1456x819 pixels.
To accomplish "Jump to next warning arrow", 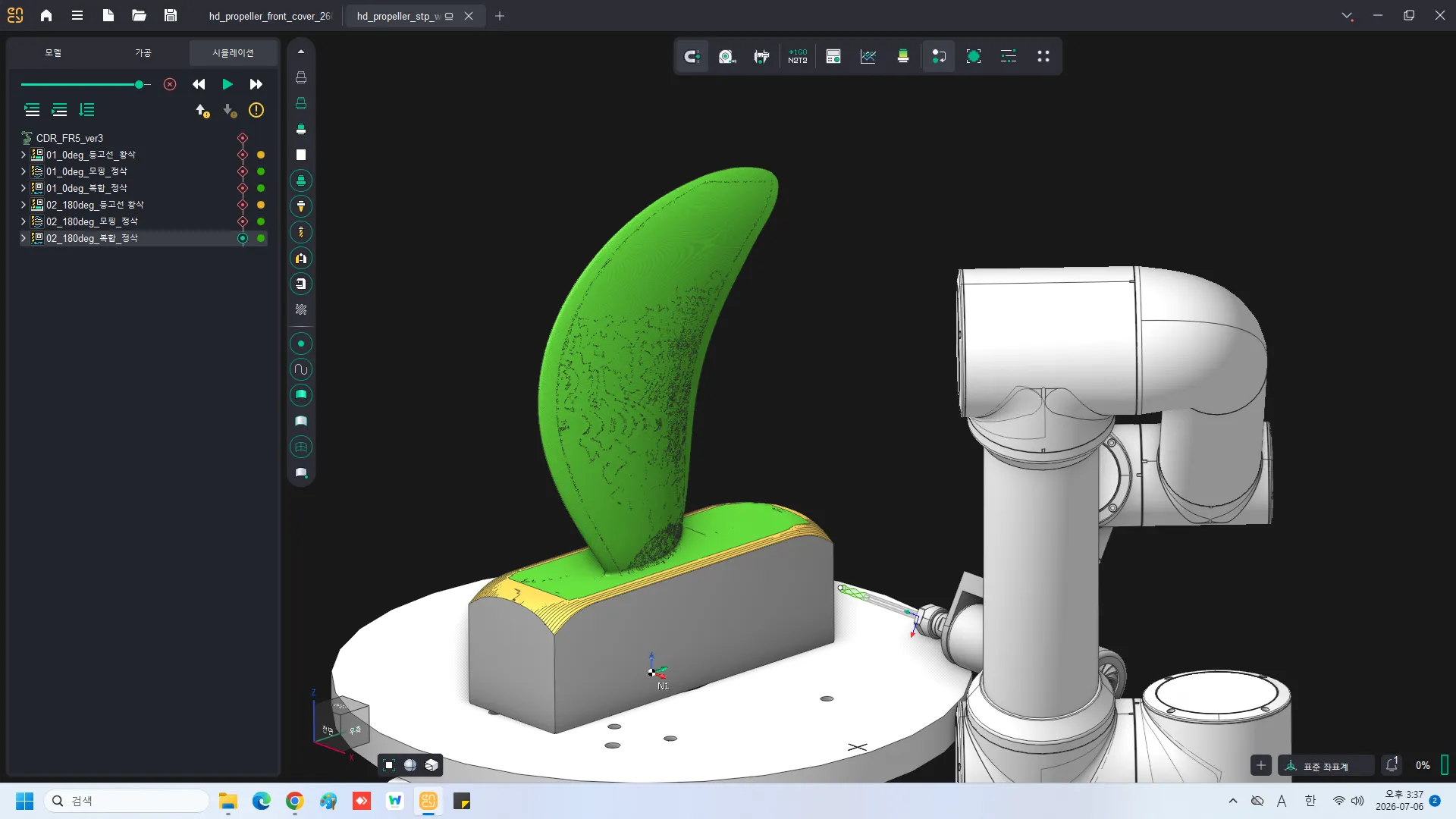I will 230,111.
